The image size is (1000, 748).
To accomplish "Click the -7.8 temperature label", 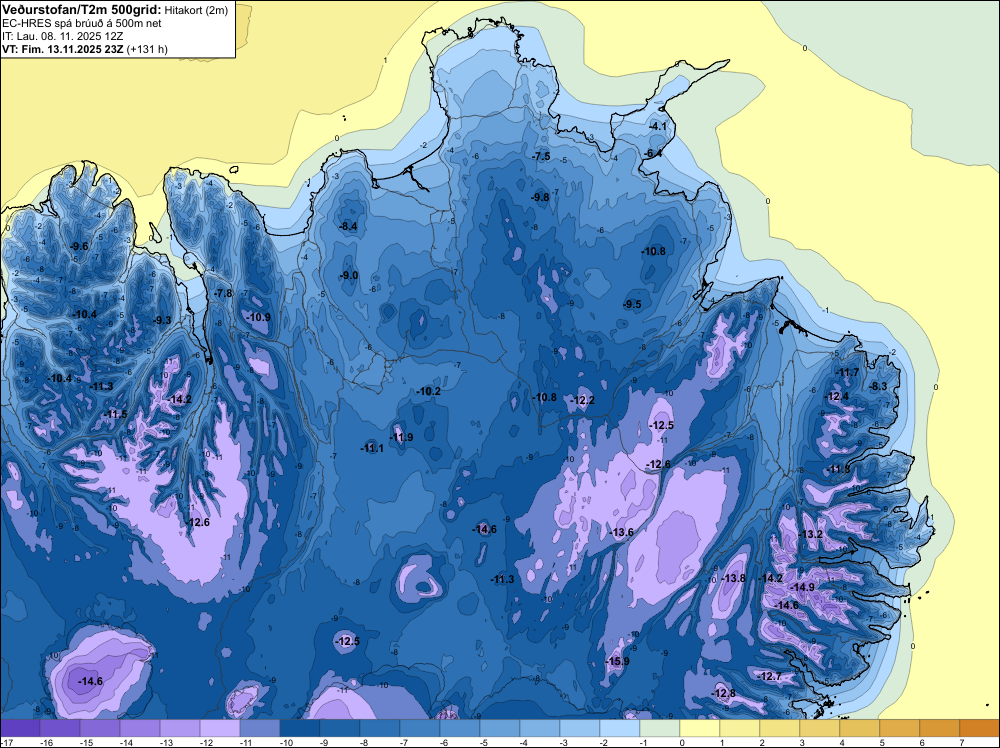I will (x=223, y=293).
